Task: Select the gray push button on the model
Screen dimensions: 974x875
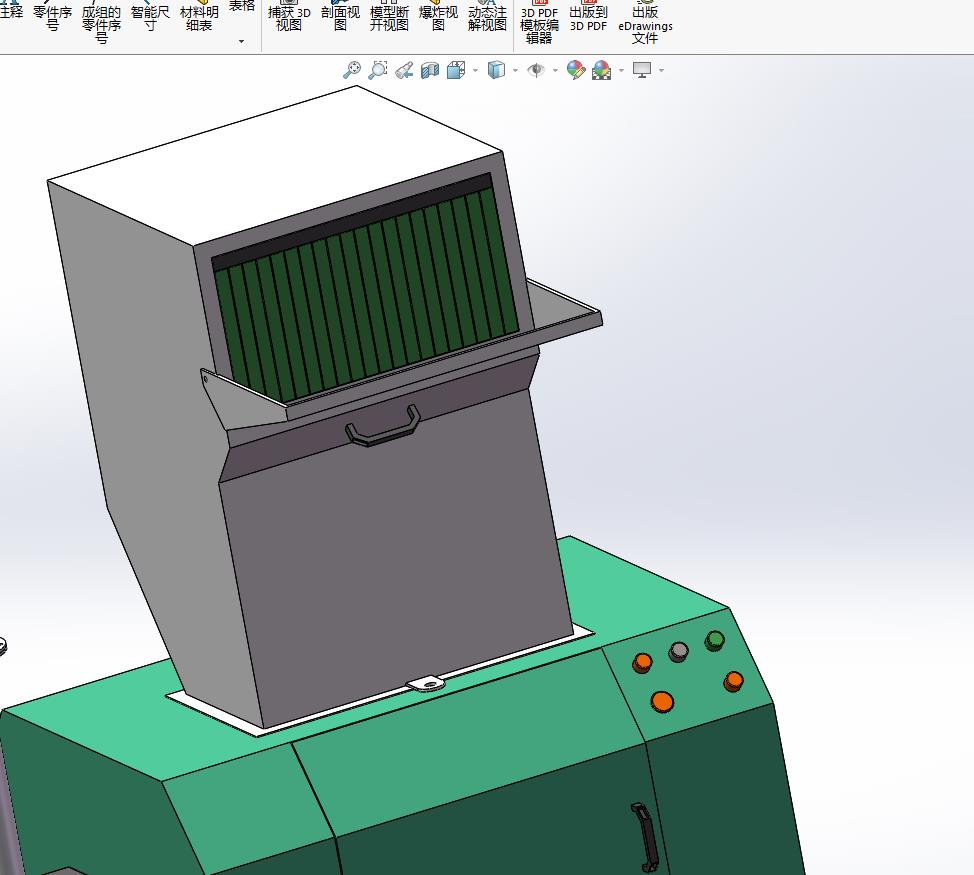Action: pyautogui.click(x=678, y=651)
